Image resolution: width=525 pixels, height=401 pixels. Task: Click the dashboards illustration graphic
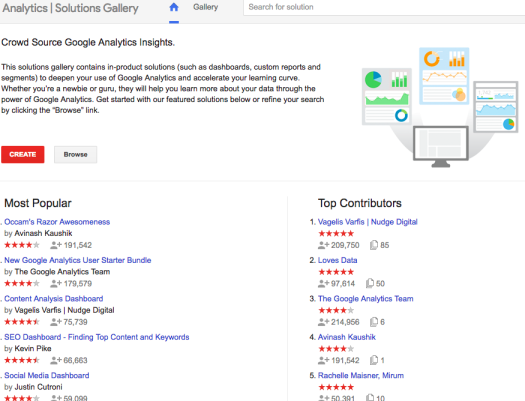click(x=440, y=108)
